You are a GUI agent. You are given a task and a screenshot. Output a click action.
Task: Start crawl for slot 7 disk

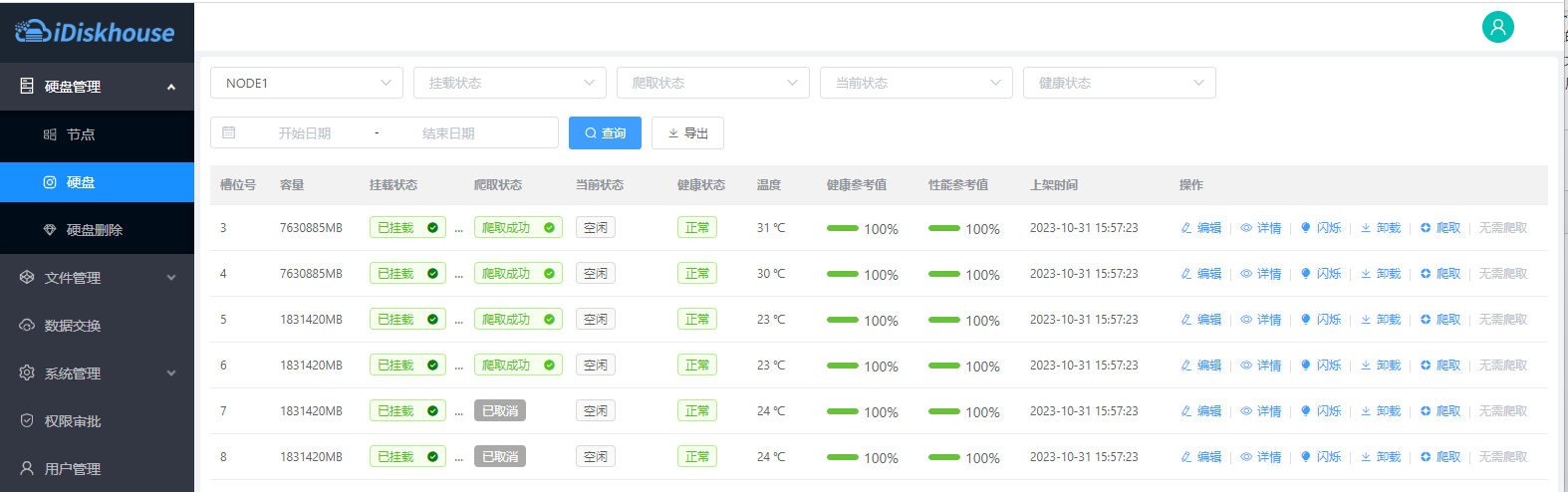(1440, 411)
